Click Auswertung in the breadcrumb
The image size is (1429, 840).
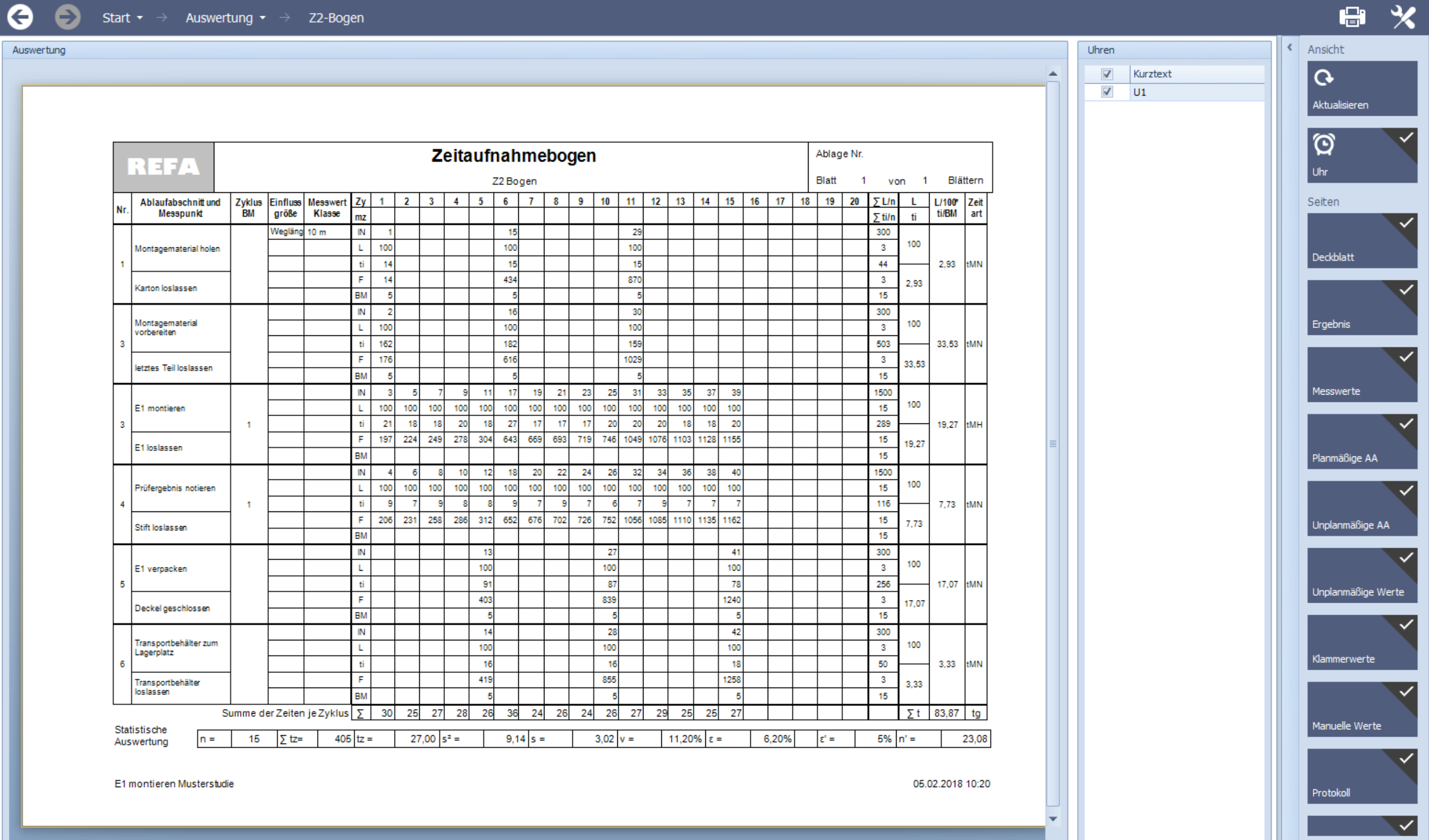pyautogui.click(x=220, y=18)
